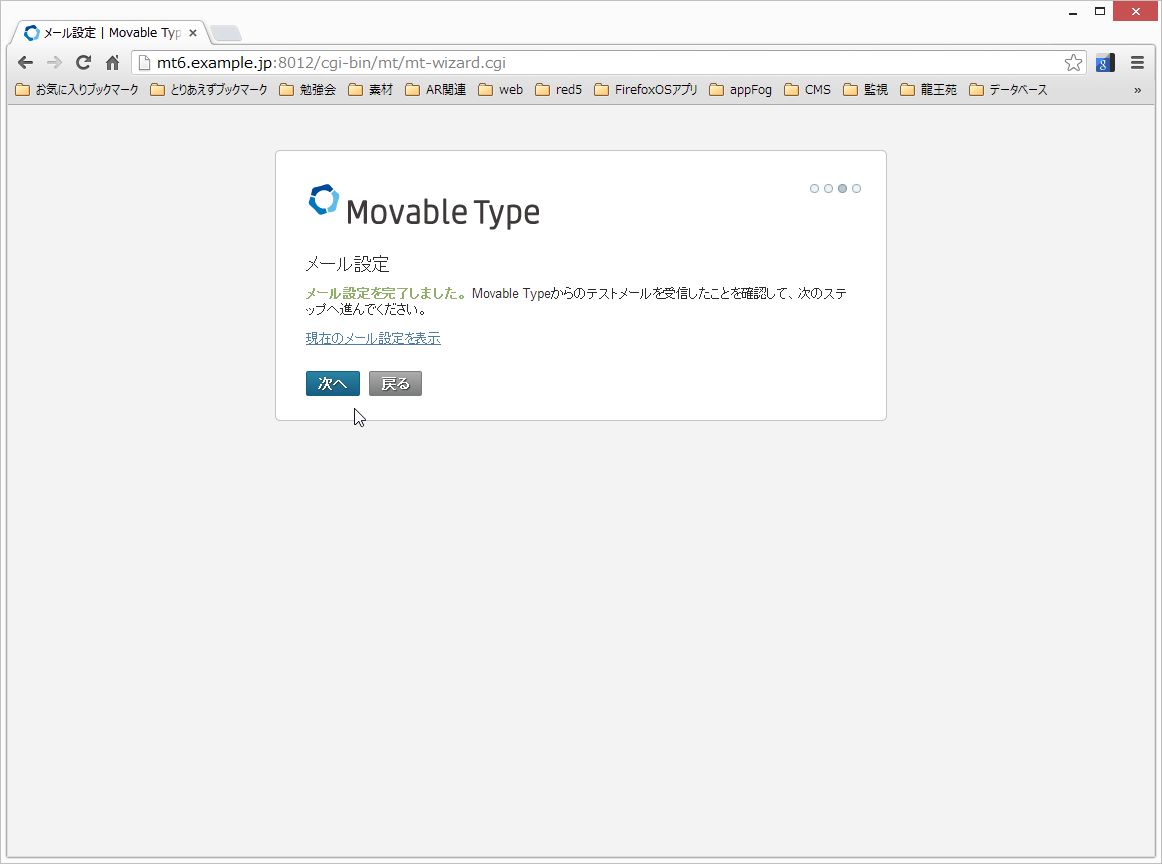Open FirefoxOSアプリ bookmark folder
The image size is (1162, 864).
click(646, 90)
